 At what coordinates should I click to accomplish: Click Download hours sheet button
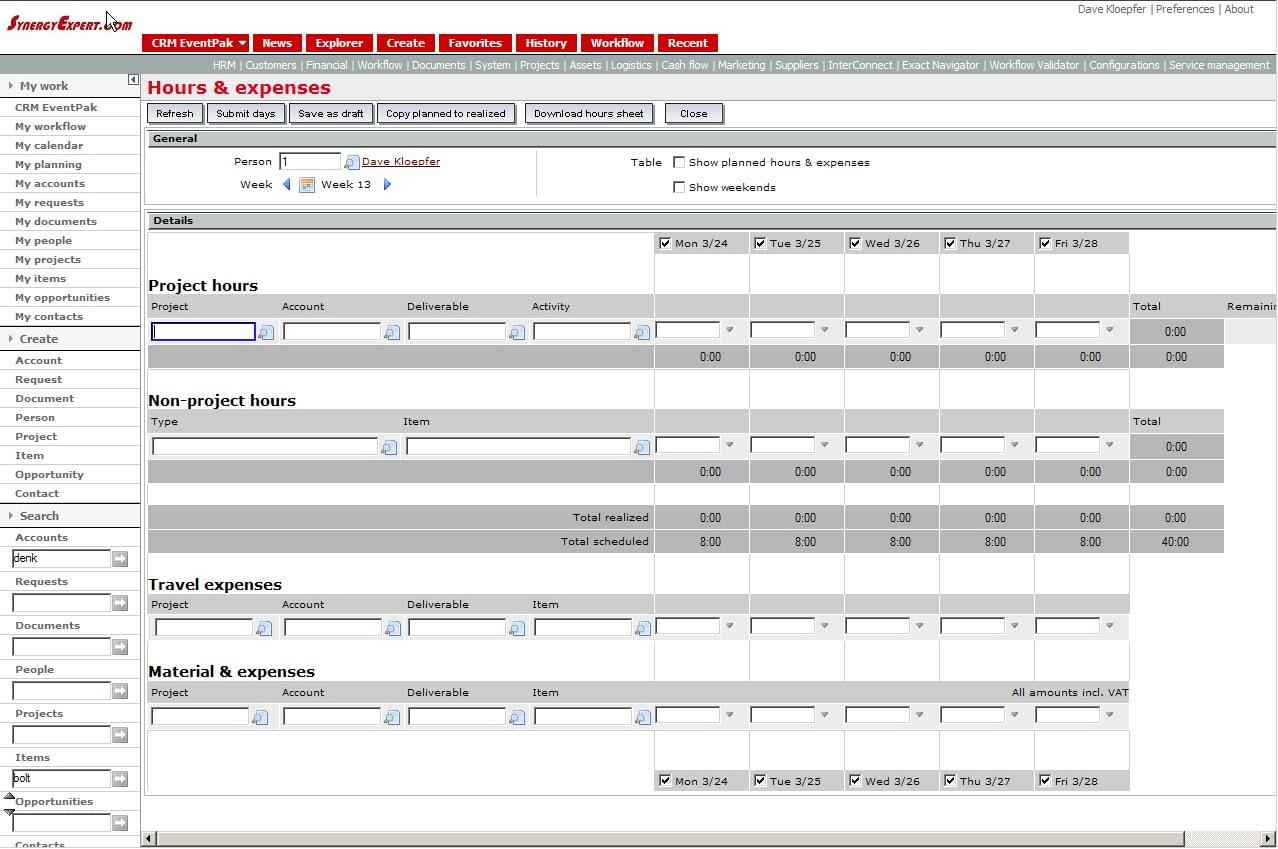click(589, 114)
